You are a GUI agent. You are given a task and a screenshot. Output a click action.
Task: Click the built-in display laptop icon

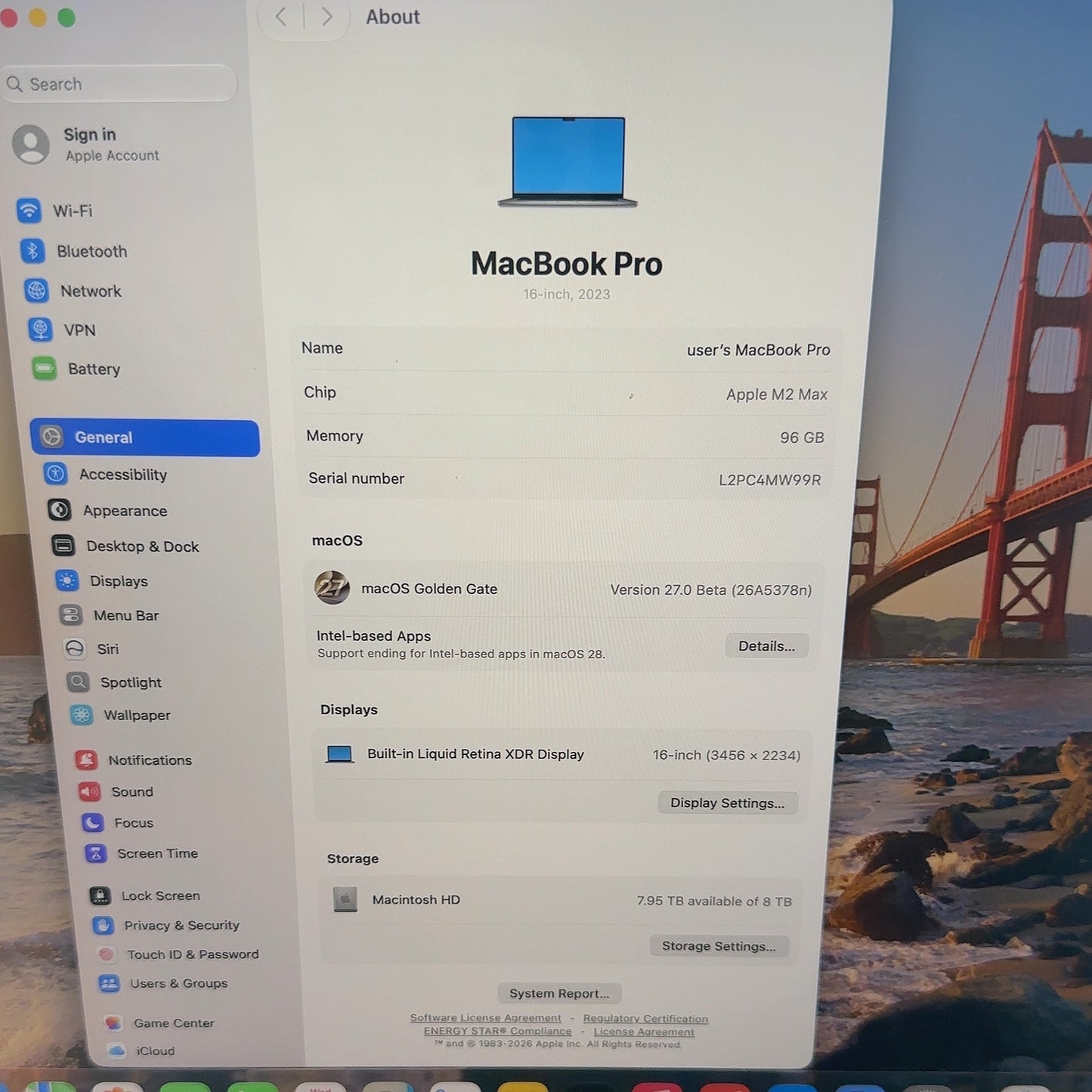339,753
